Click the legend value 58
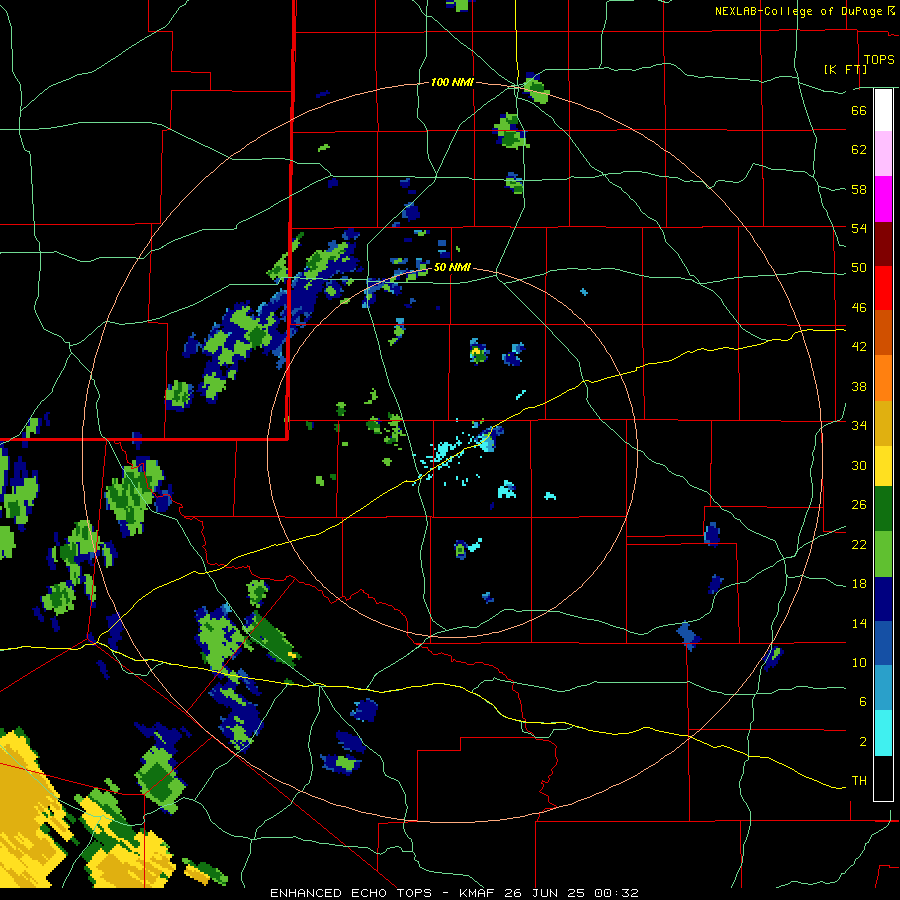900x900 pixels. pyautogui.click(x=859, y=189)
